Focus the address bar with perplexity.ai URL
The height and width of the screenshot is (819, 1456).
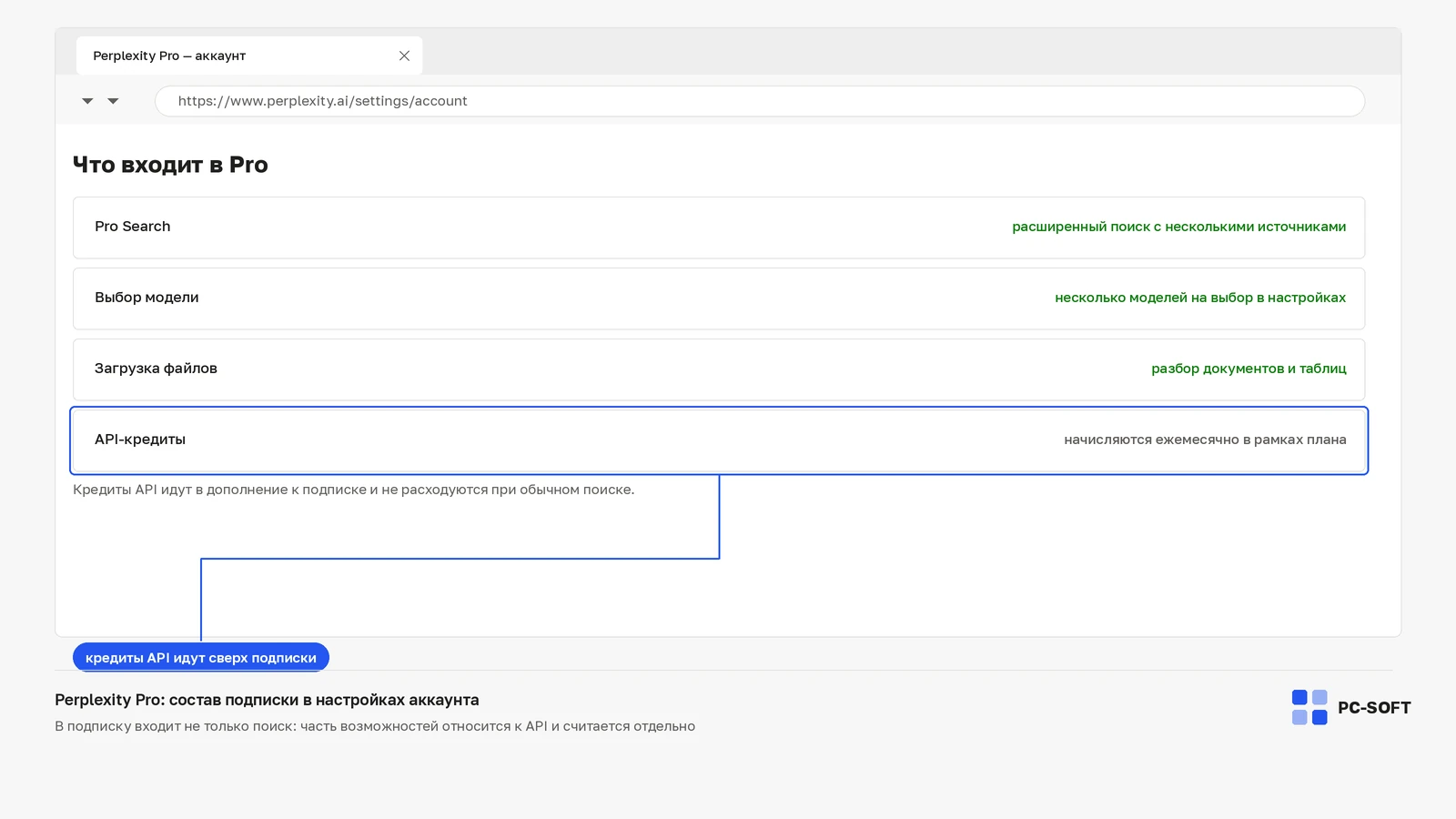[x=760, y=101]
